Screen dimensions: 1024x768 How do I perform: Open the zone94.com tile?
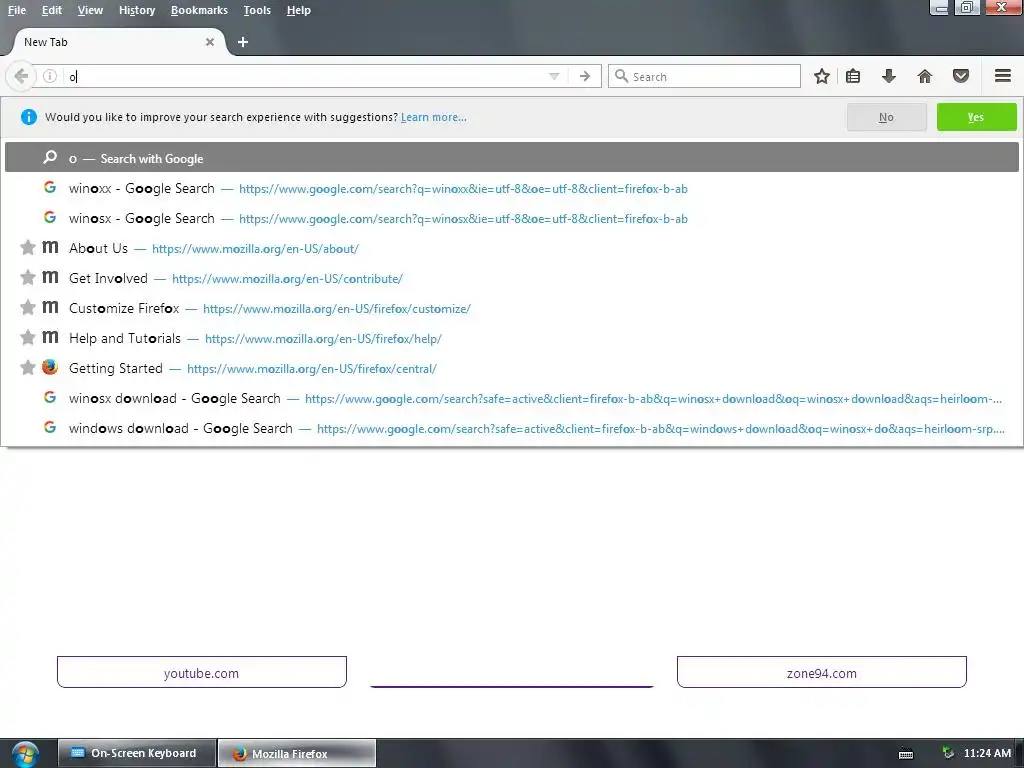822,672
